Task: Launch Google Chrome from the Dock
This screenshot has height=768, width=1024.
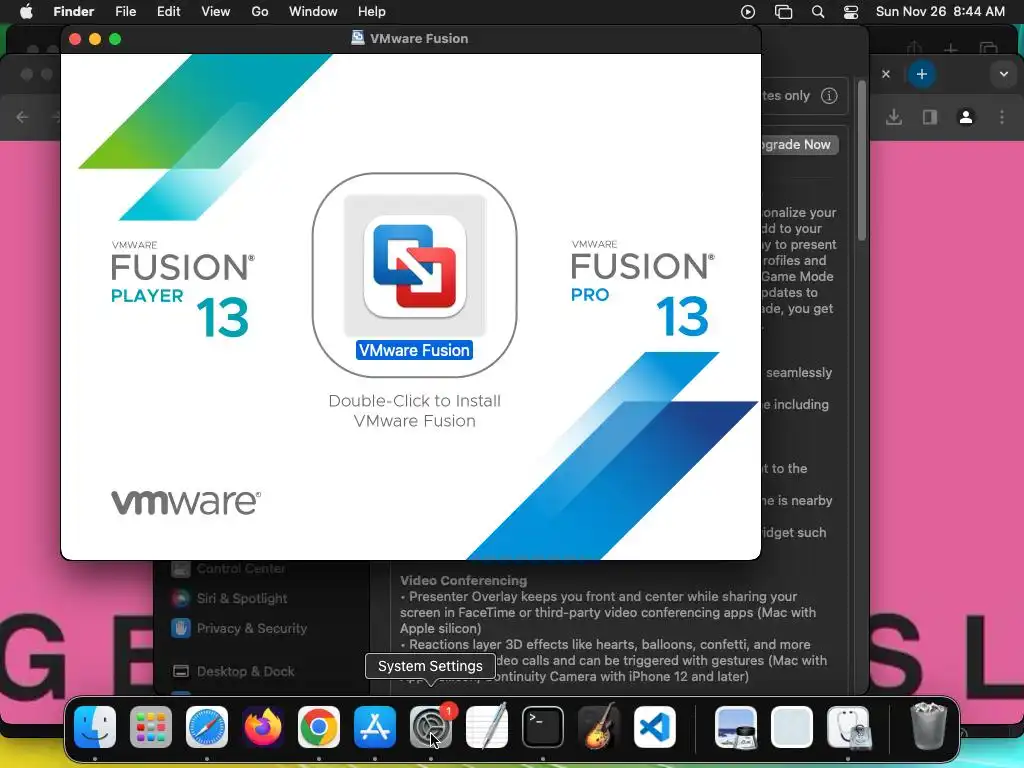Action: point(319,727)
